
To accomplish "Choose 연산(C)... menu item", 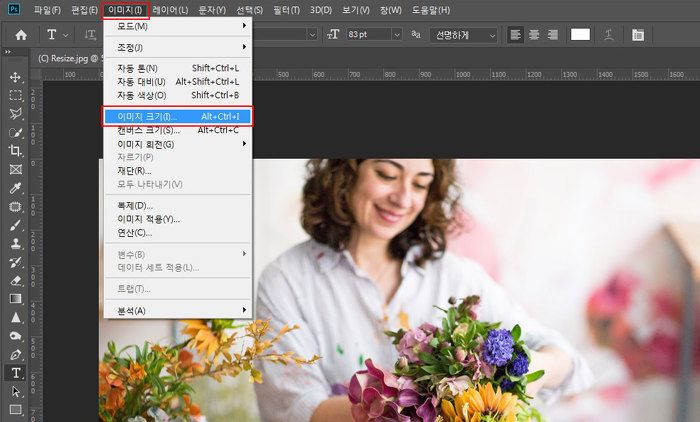I will click(178, 233).
